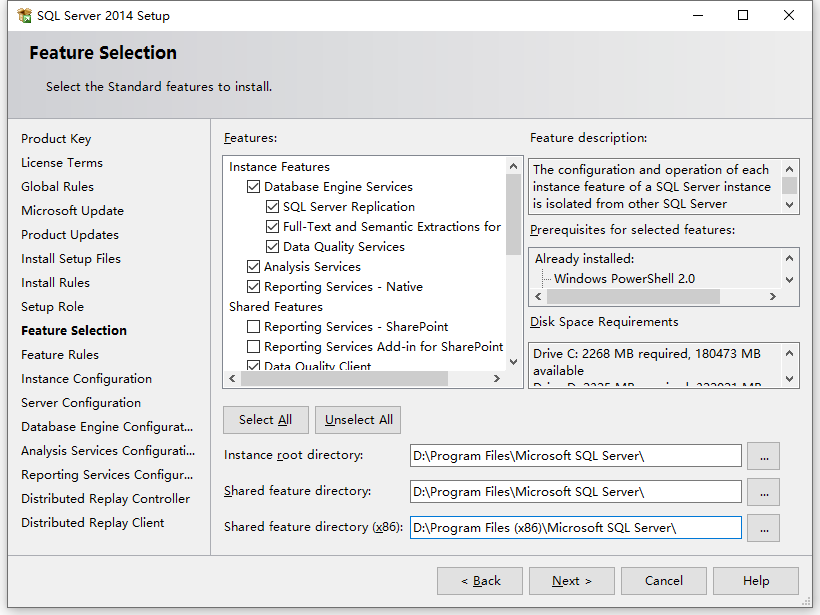
Task: Go Back to the previous step
Action: pyautogui.click(x=480, y=581)
